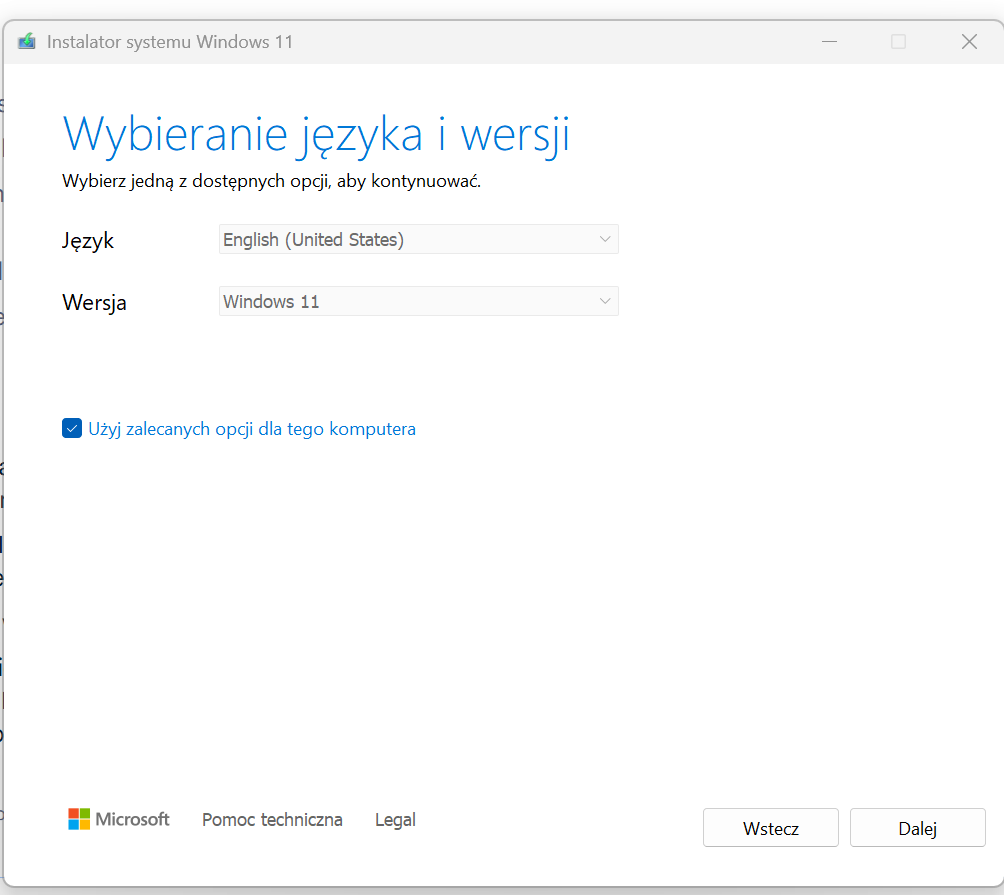Click the 'Instalator systemu Windows 11' window title
This screenshot has width=1004, height=895.
[x=170, y=42]
